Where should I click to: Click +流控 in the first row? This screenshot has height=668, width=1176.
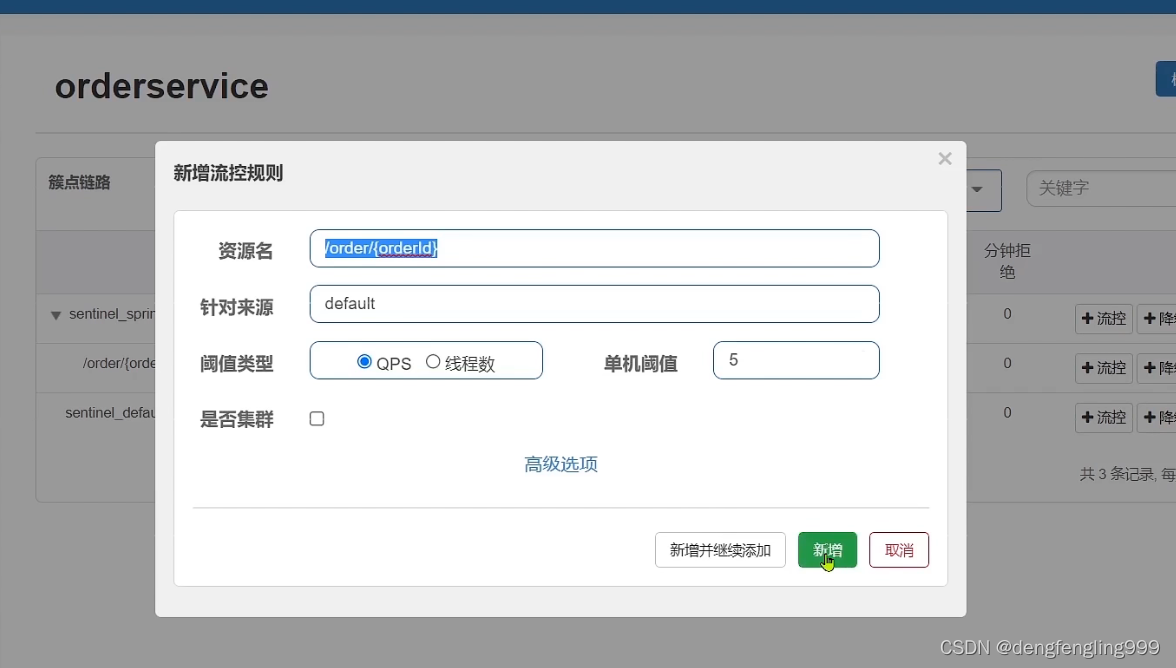1103,319
